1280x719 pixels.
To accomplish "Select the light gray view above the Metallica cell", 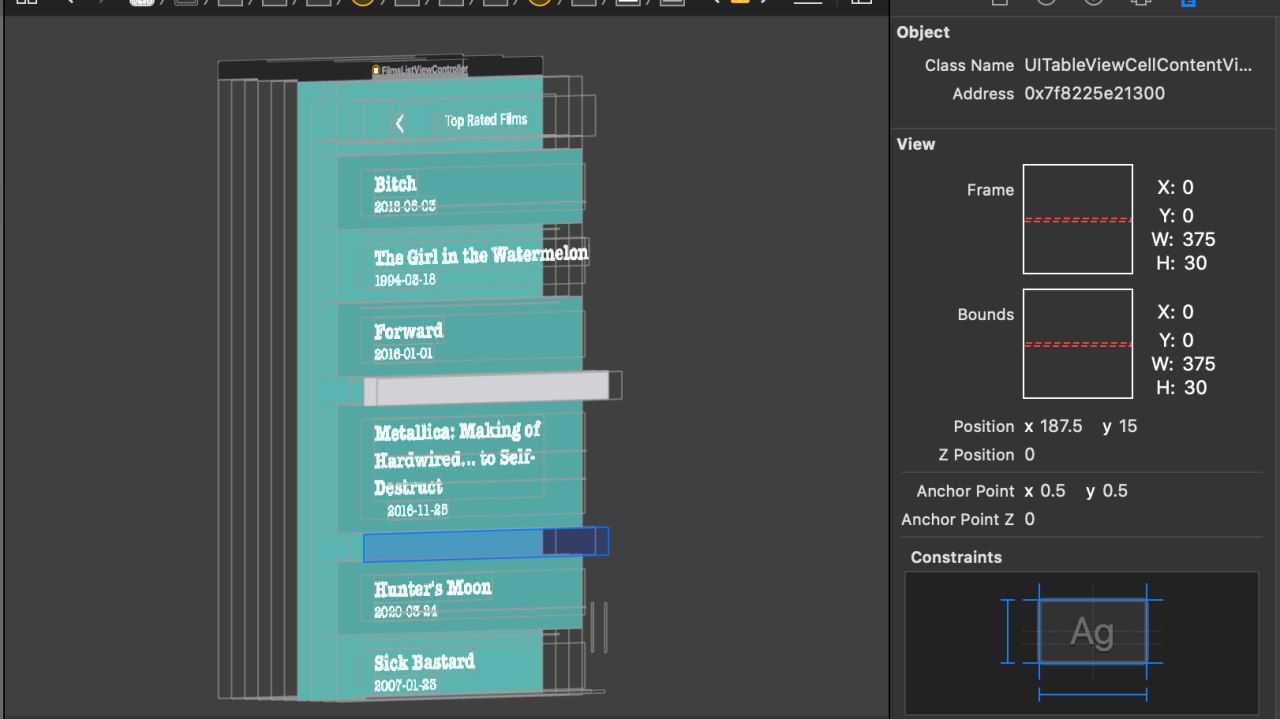I will point(486,387).
